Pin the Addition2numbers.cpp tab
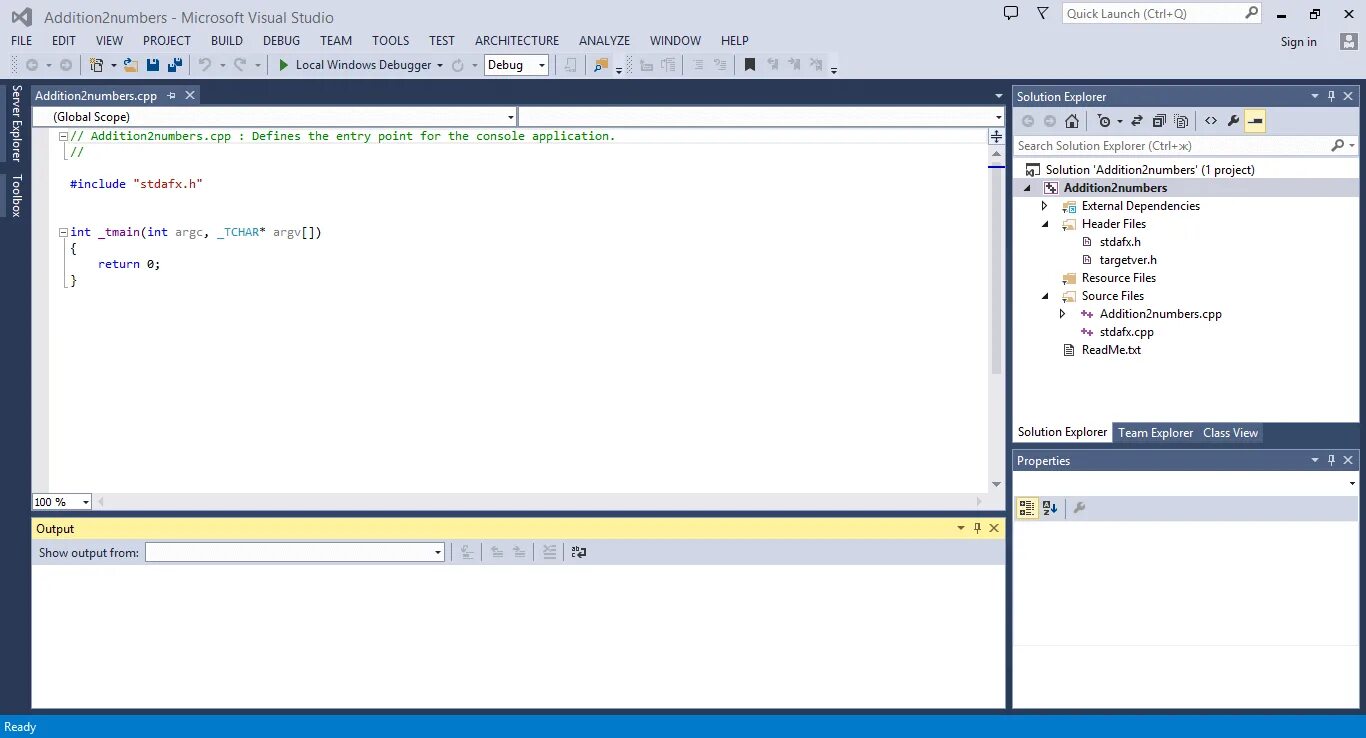Image resolution: width=1366 pixels, height=738 pixels. tap(171, 95)
